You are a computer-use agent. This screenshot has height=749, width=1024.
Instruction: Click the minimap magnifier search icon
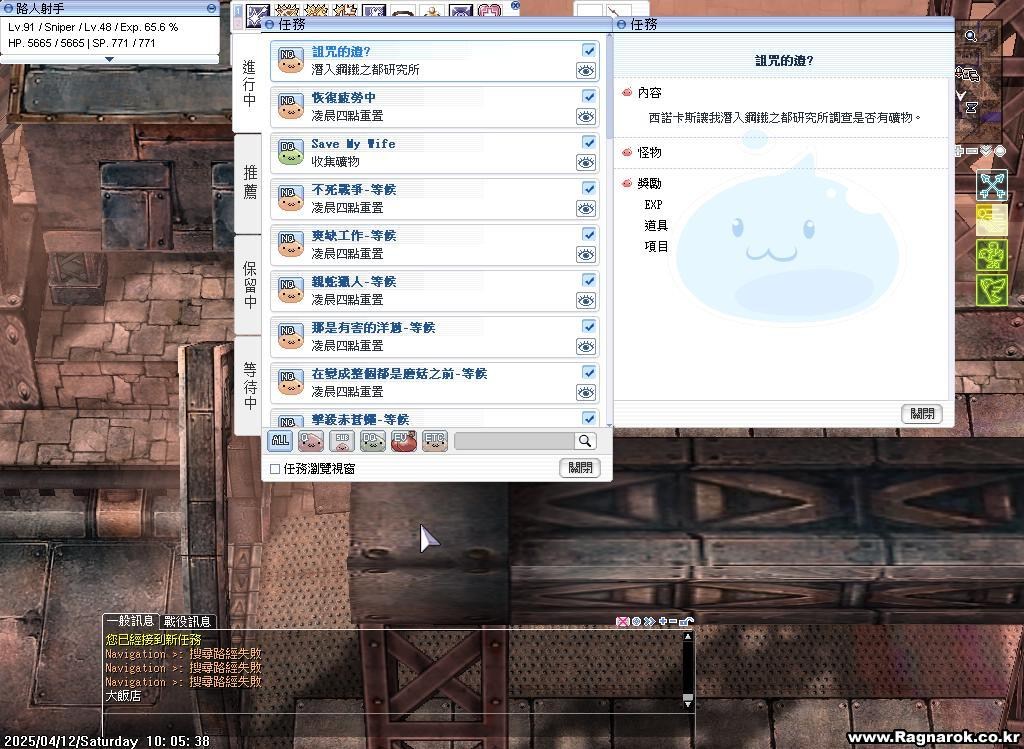971,36
